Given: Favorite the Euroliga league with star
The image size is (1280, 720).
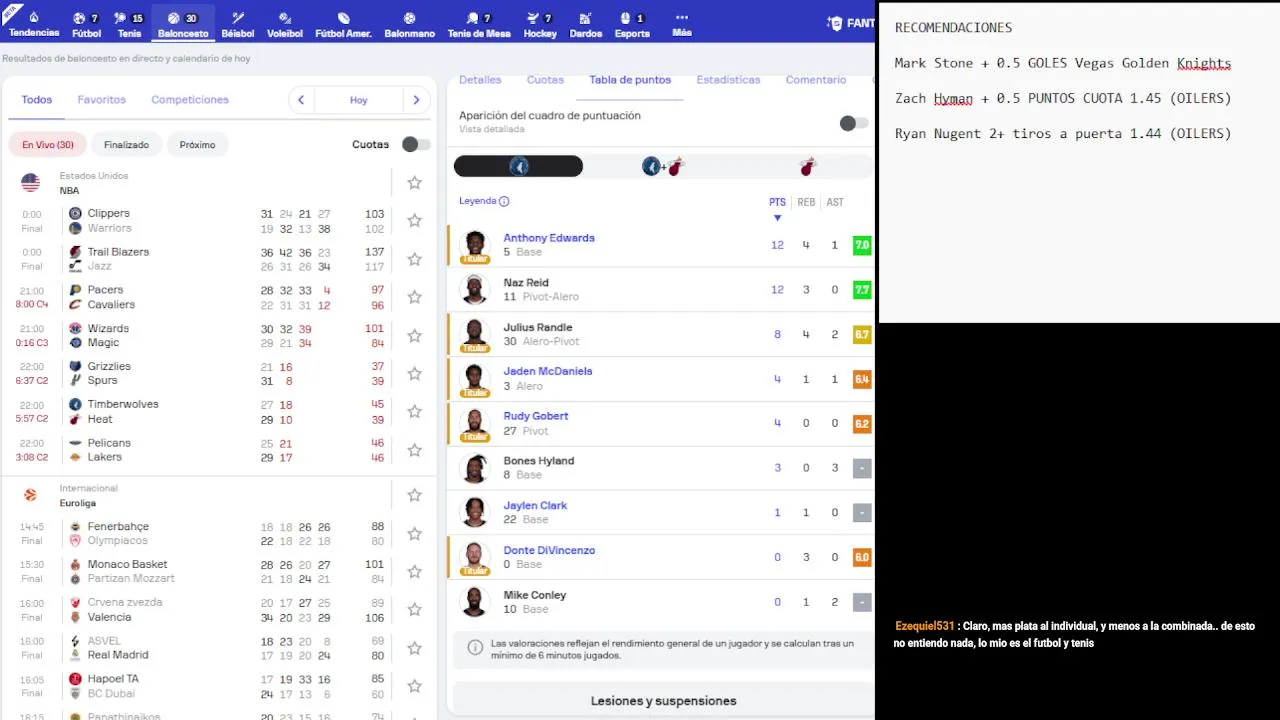Looking at the screenshot, I should point(414,495).
